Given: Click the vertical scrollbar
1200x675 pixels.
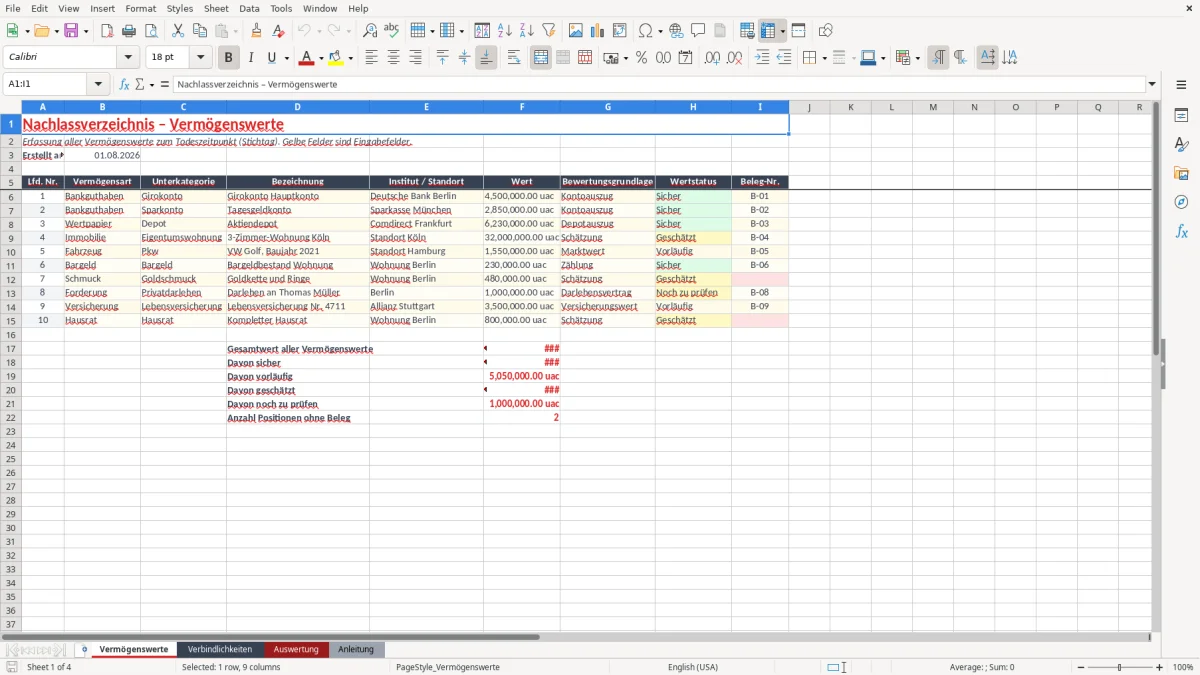Looking at the screenshot, I should pyautogui.click(x=1155, y=365).
